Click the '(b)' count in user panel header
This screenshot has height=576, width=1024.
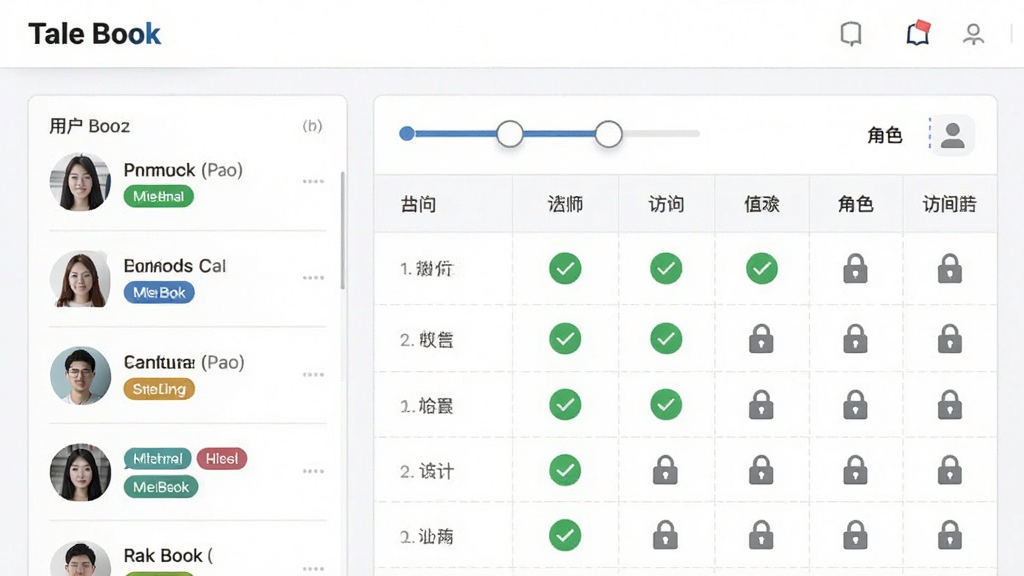pyautogui.click(x=312, y=126)
